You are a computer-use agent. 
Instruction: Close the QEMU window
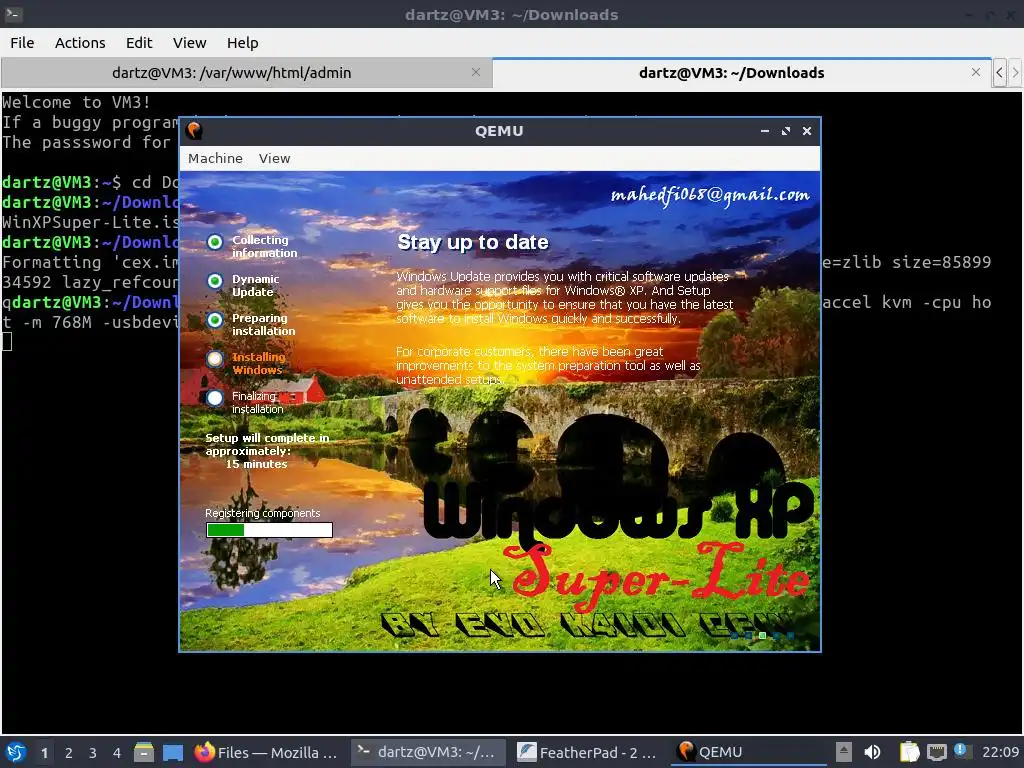(807, 131)
